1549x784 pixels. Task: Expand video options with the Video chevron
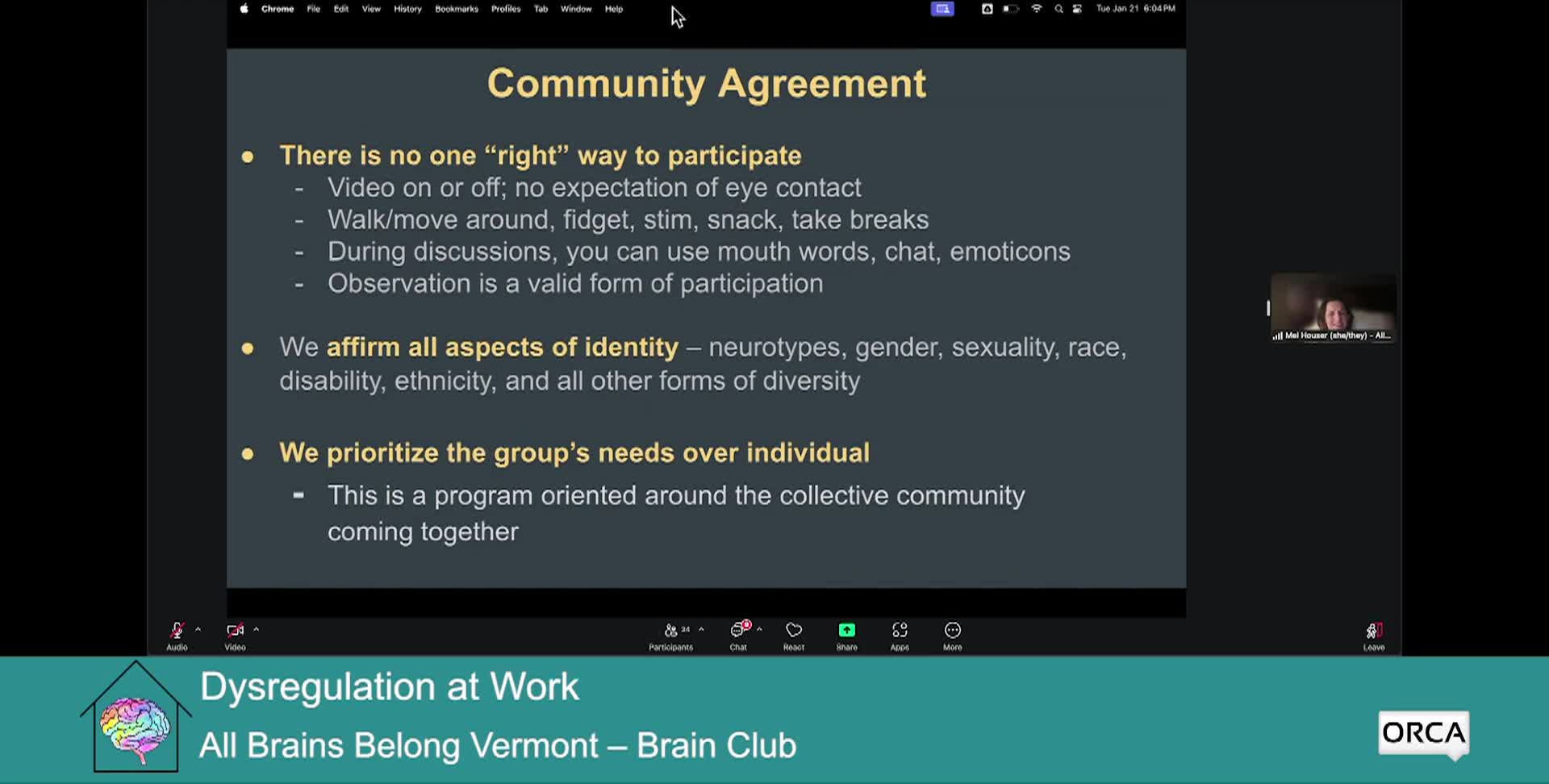257,631
